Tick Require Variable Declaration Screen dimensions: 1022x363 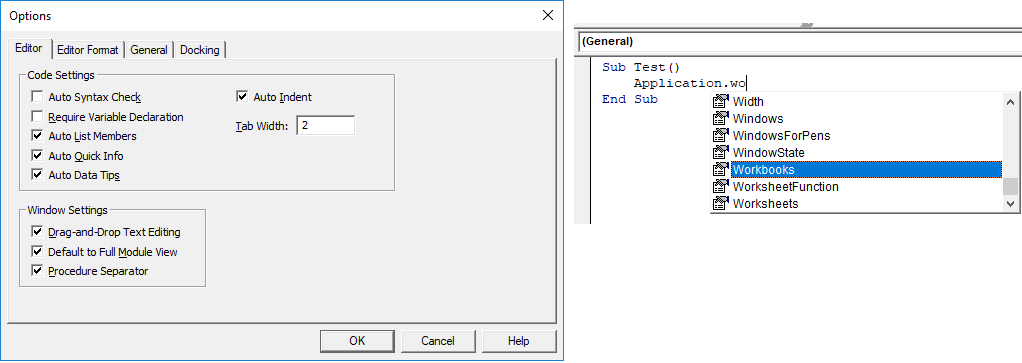[x=36, y=117]
